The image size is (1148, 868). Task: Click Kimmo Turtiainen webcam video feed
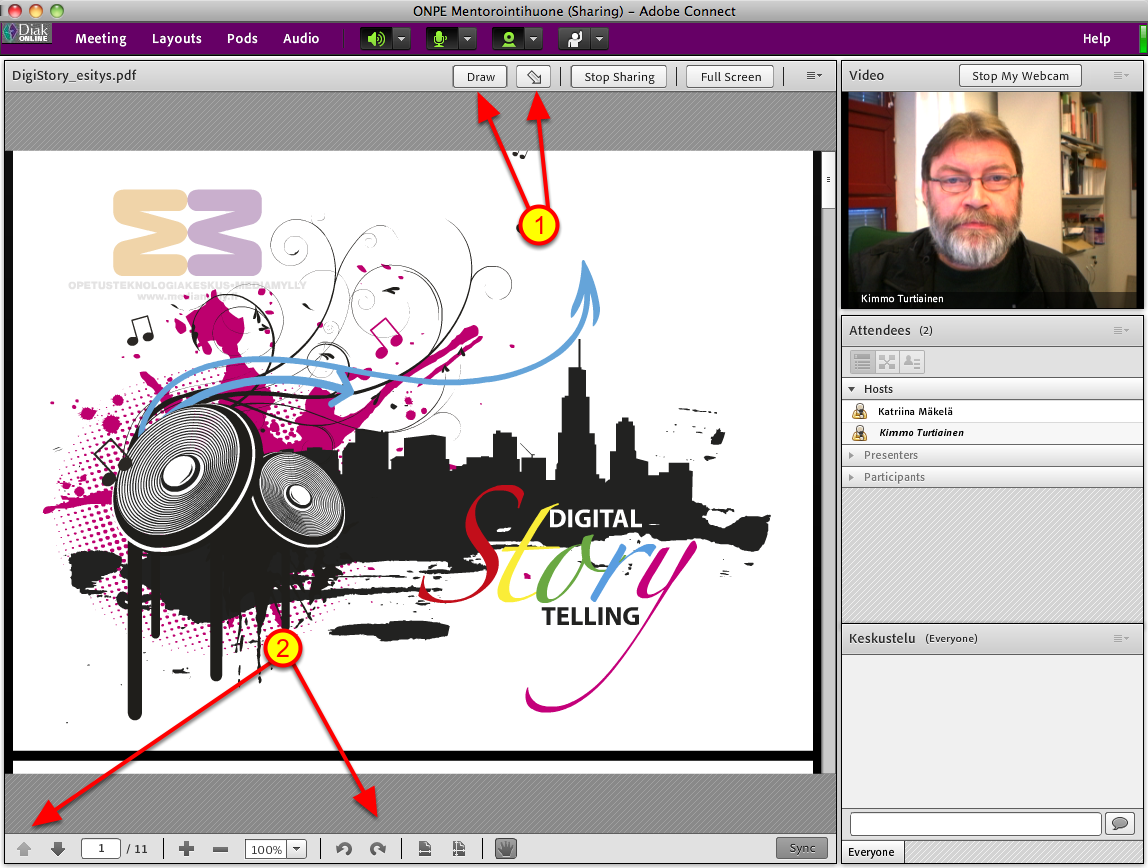coord(992,199)
